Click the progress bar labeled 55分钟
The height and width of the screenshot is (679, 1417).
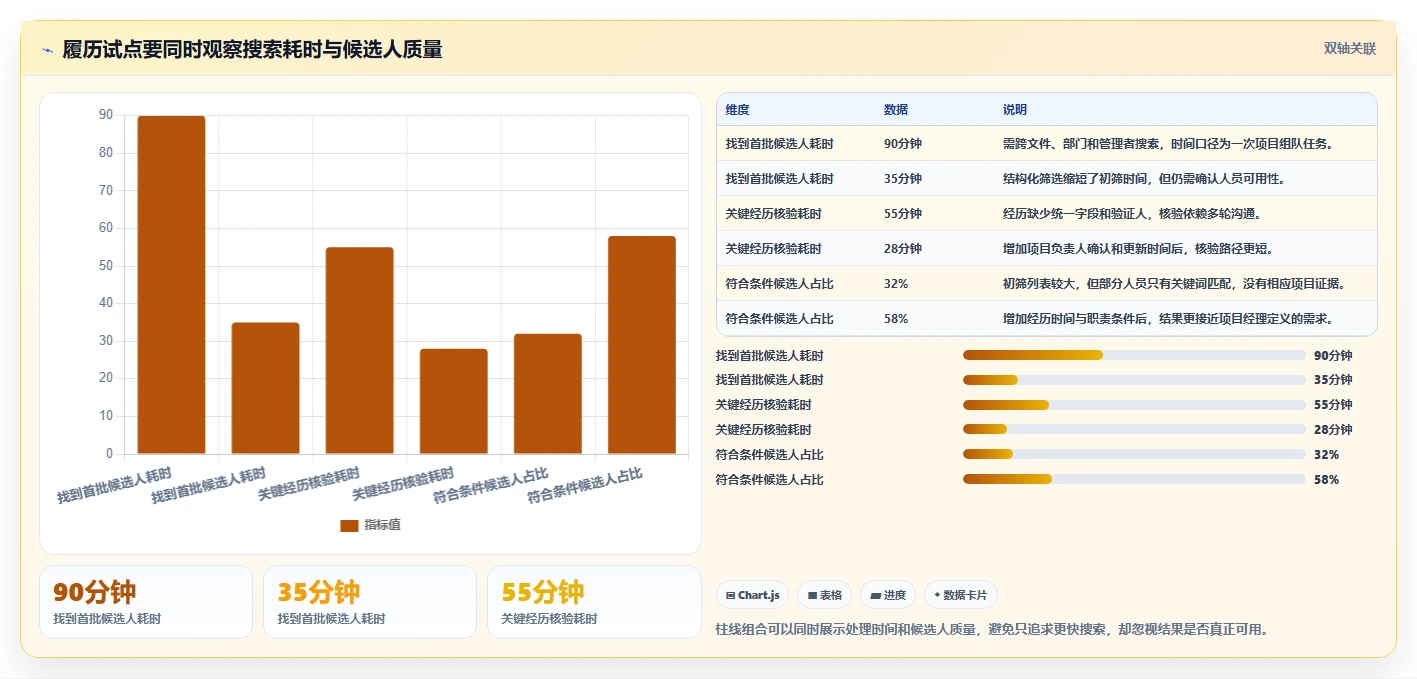pos(1134,405)
